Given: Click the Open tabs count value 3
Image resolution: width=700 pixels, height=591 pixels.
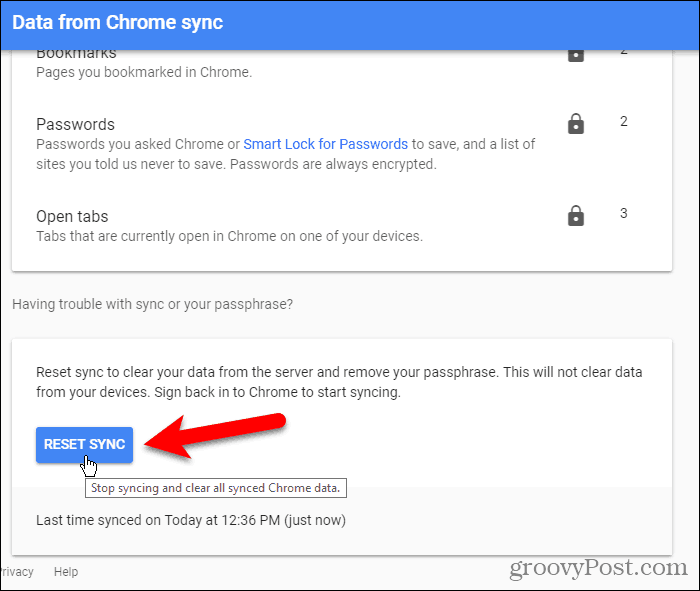Looking at the screenshot, I should click(x=624, y=213).
